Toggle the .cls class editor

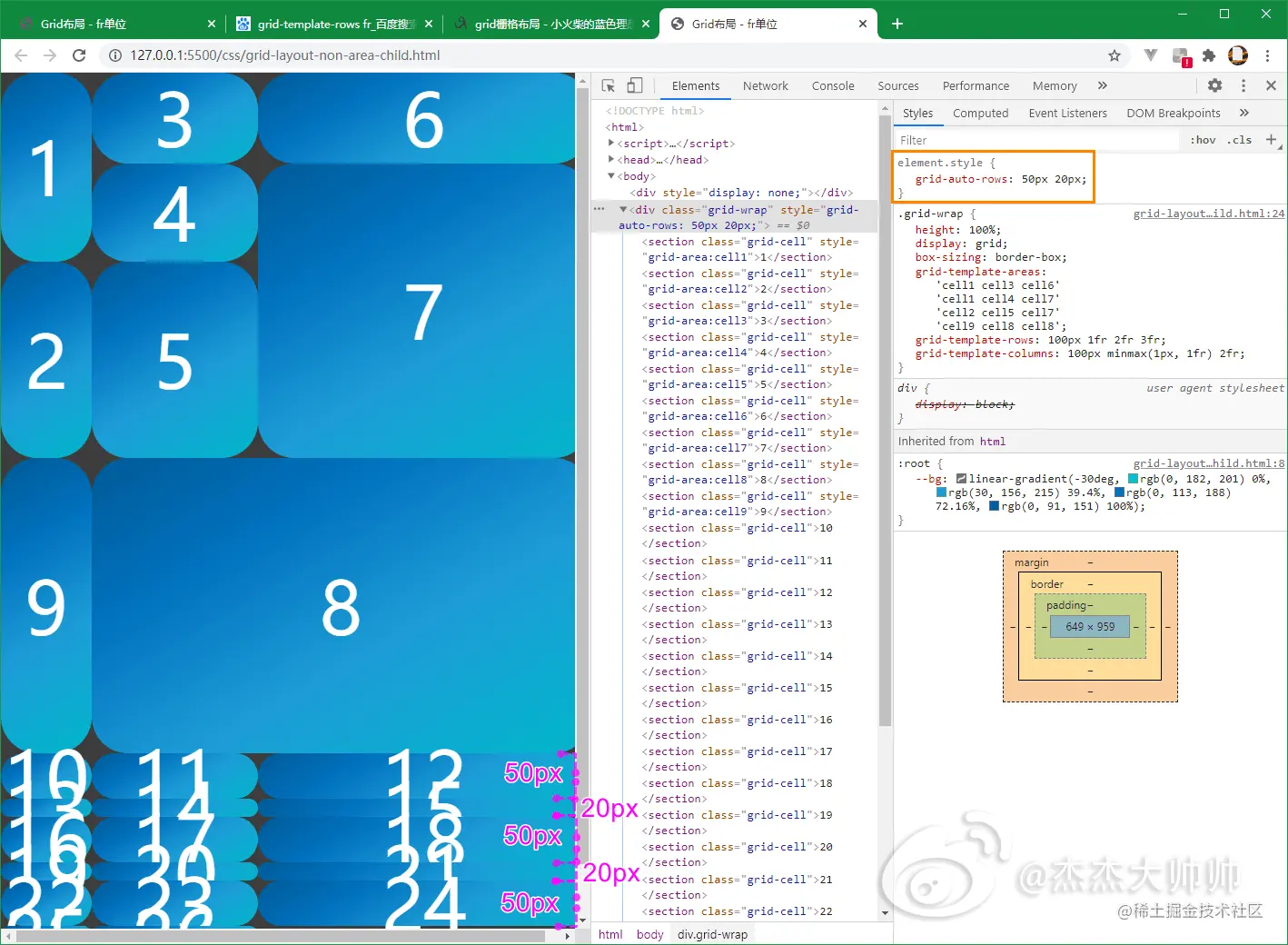[x=1240, y=140]
